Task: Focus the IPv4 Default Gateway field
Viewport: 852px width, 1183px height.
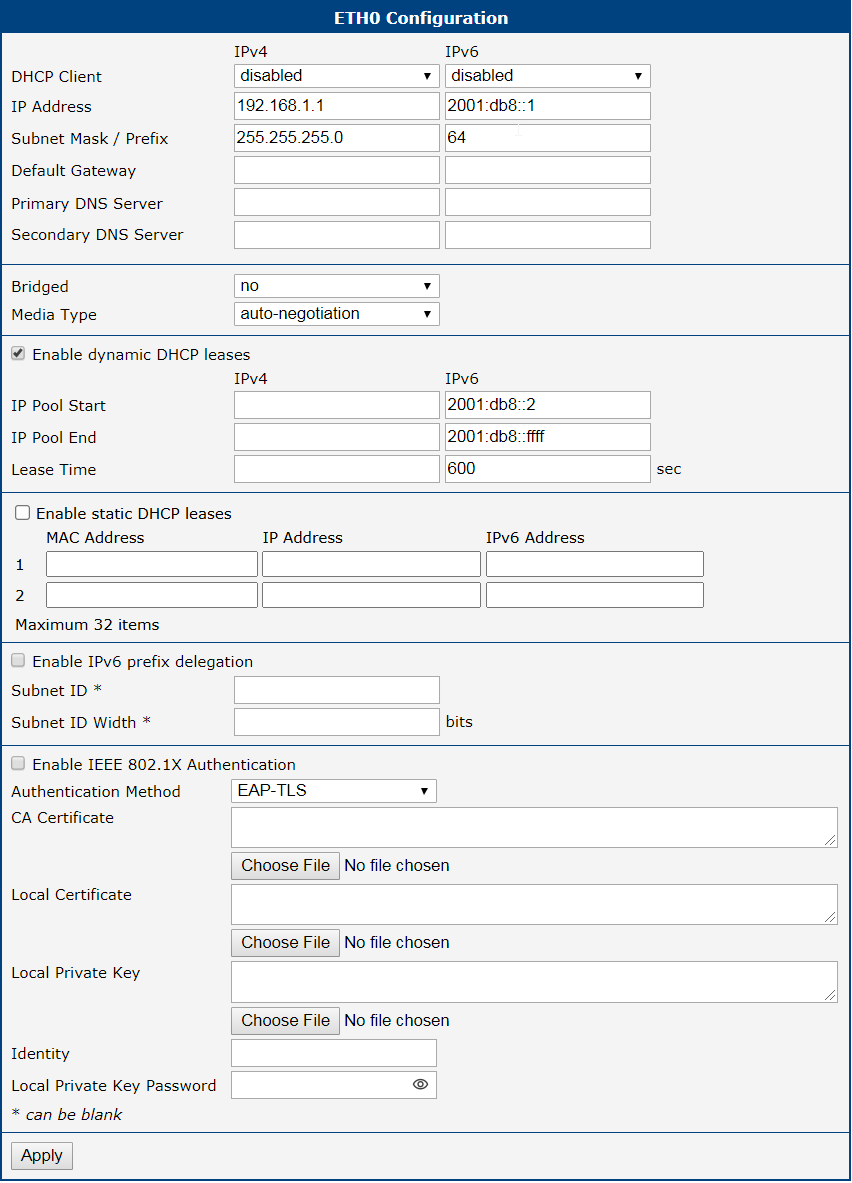Action: [x=337, y=170]
